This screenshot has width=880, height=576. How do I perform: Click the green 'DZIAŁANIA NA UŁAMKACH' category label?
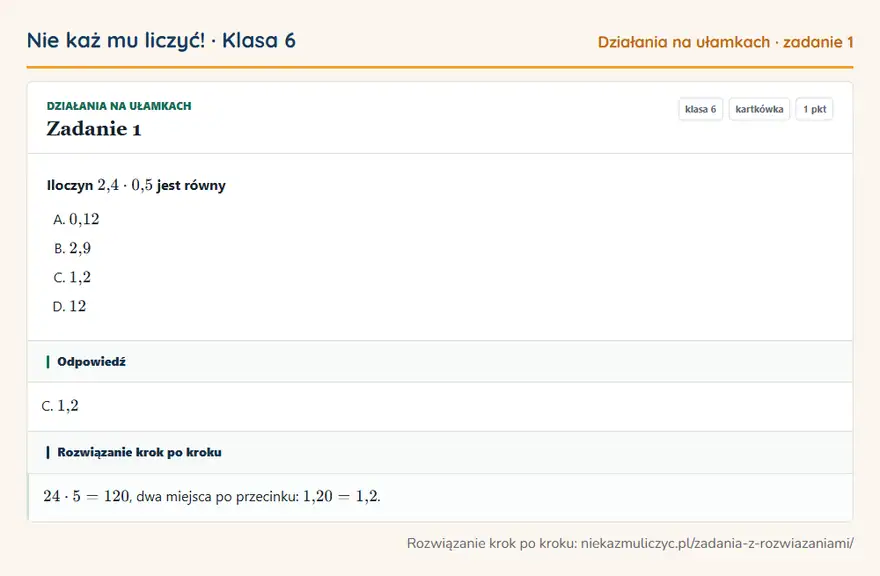[x=119, y=106]
